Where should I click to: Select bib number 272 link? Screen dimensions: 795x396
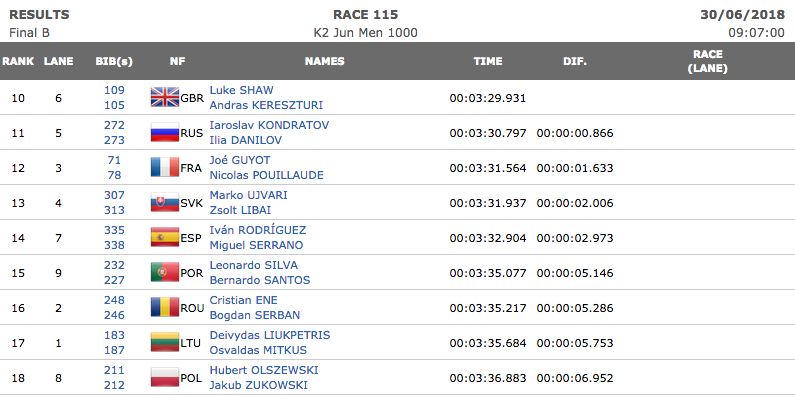click(x=114, y=125)
